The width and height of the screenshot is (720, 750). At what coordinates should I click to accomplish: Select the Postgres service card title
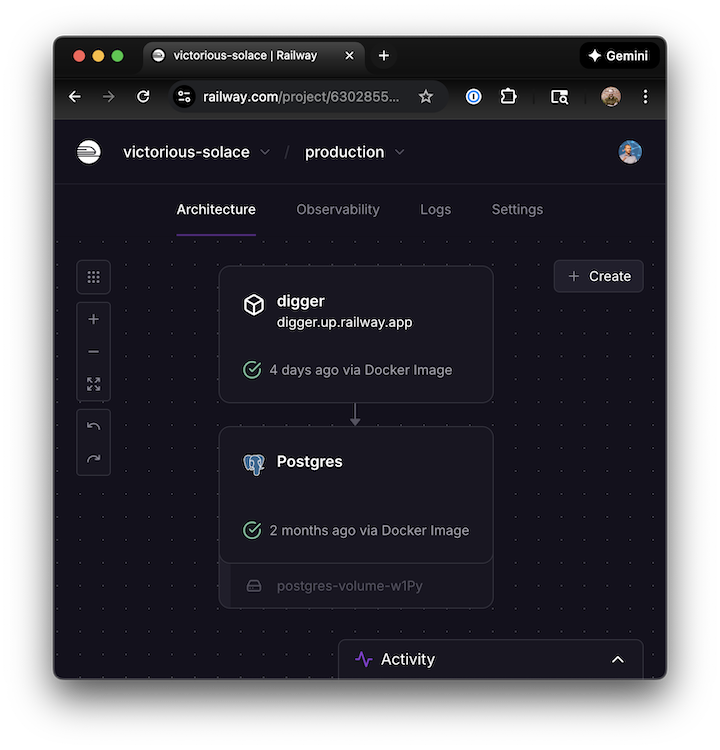[x=310, y=462]
